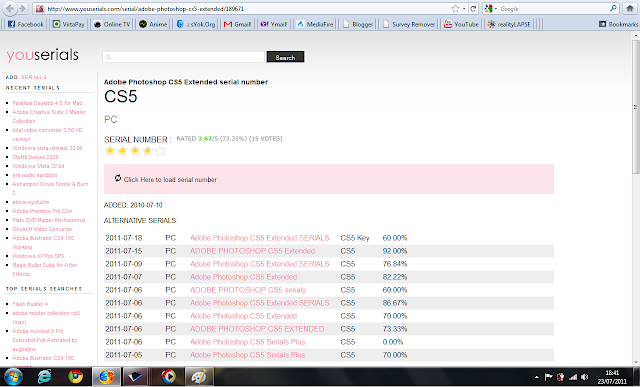The width and height of the screenshot is (640, 387).
Task: Open the Windows Start orb
Action: [x=13, y=376]
